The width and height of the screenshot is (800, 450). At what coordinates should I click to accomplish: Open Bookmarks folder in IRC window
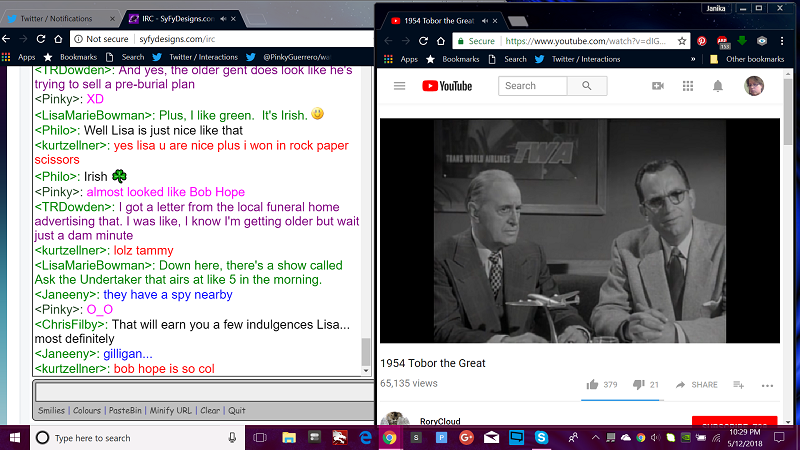[x=70, y=57]
